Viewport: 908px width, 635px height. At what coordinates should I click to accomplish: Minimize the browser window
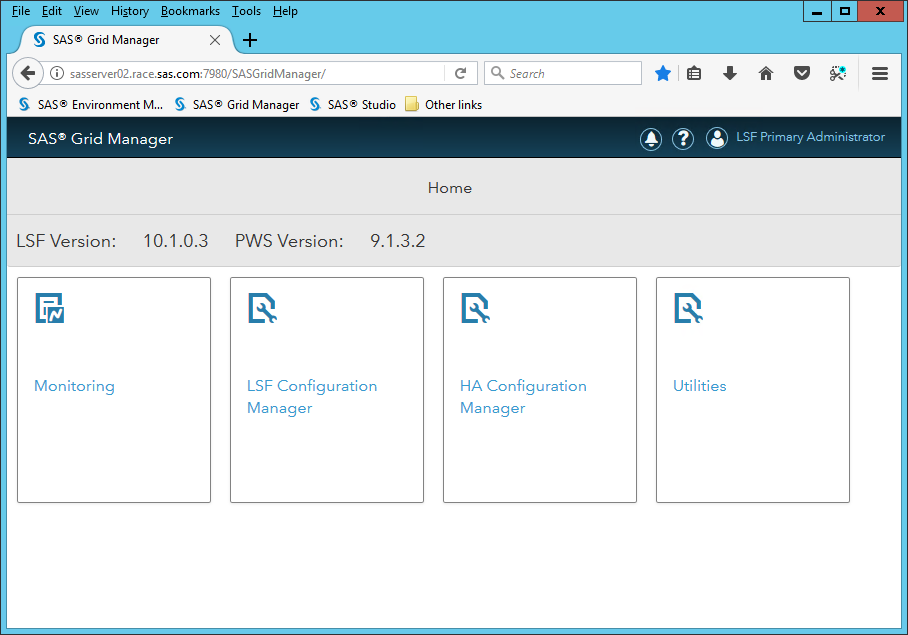817,11
